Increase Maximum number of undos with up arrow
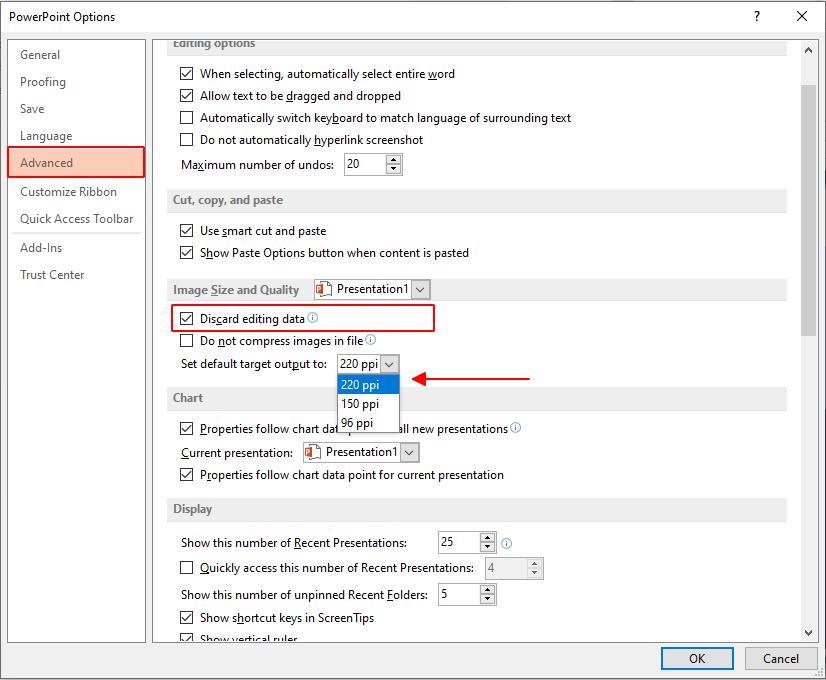826x680 pixels. click(x=394, y=159)
